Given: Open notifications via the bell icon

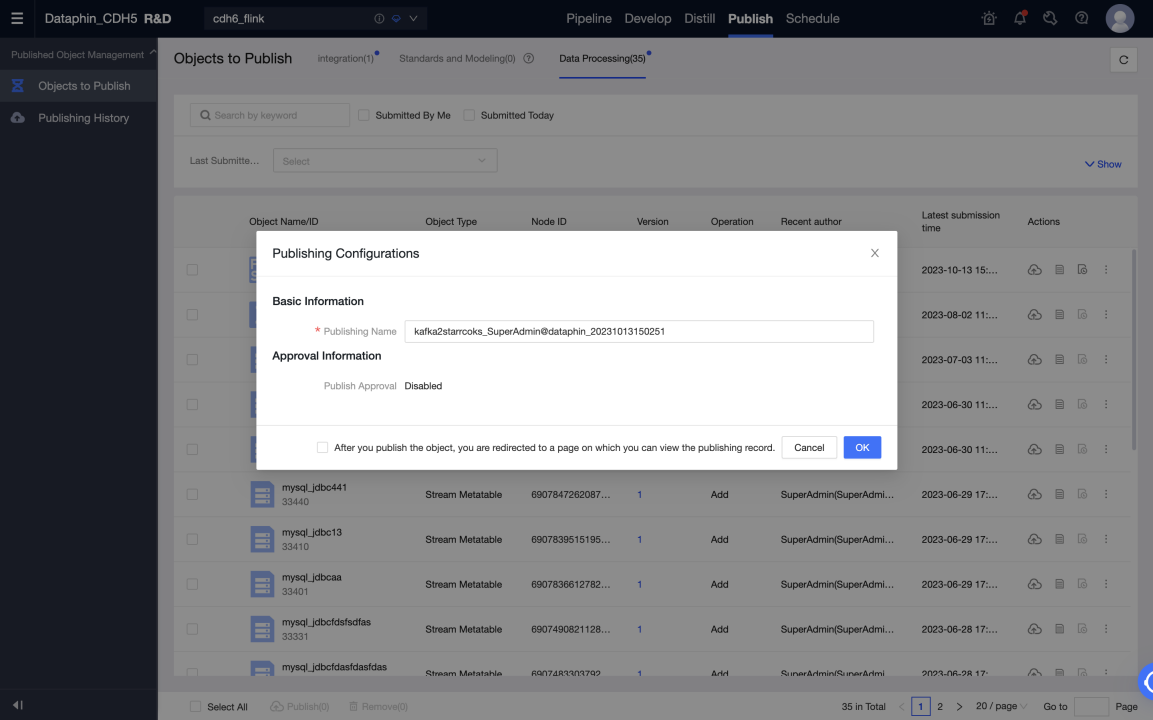Looking at the screenshot, I should 1020,18.
